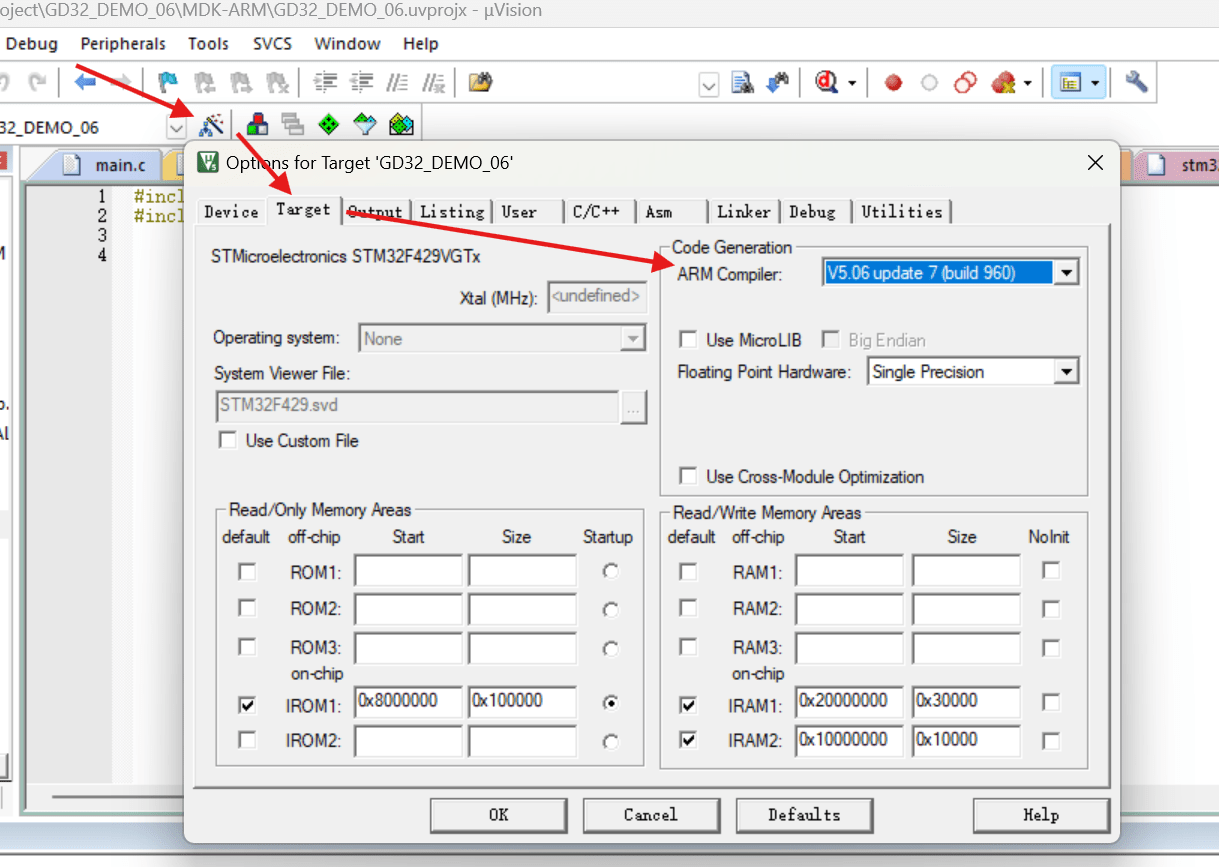Image resolution: width=1219 pixels, height=867 pixels.
Task: Click the Redo arrow icon
Action: point(37,82)
